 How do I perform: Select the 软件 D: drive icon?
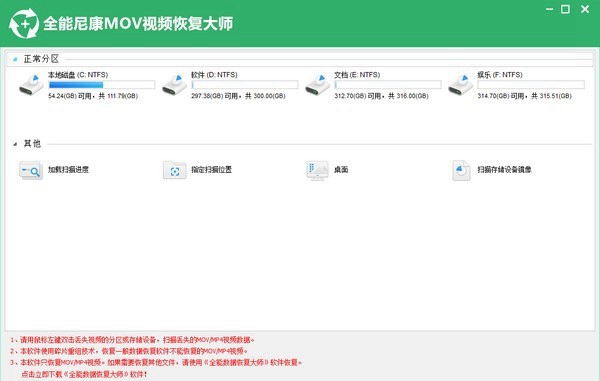tap(174, 85)
